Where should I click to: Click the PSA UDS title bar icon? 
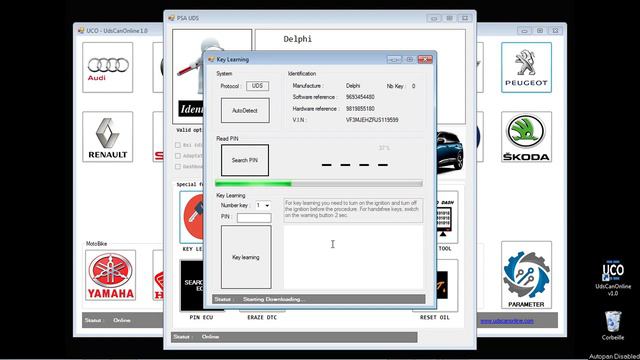point(172,18)
